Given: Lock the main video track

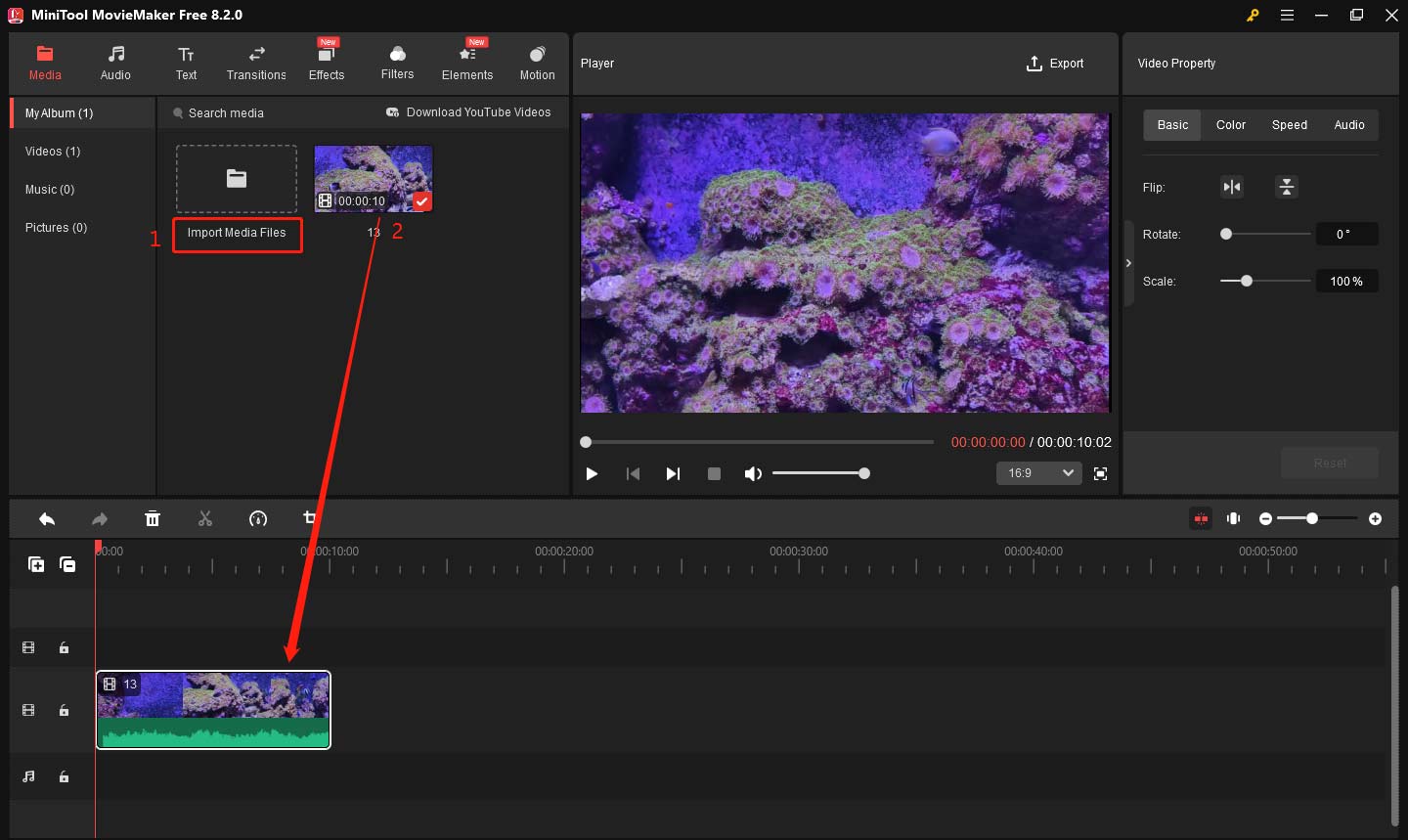Looking at the screenshot, I should [64, 711].
